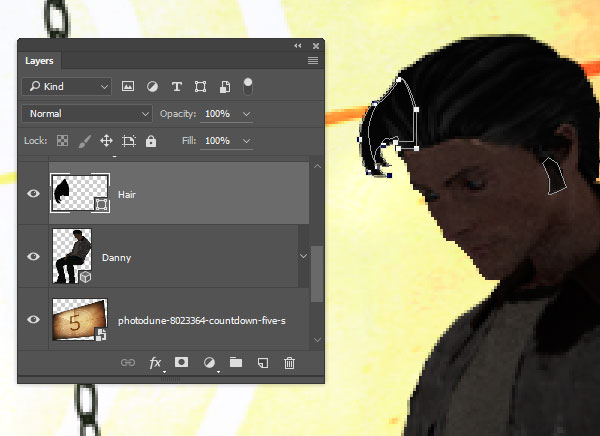Create a new group folder icon
The height and width of the screenshot is (436, 600).
click(236, 362)
